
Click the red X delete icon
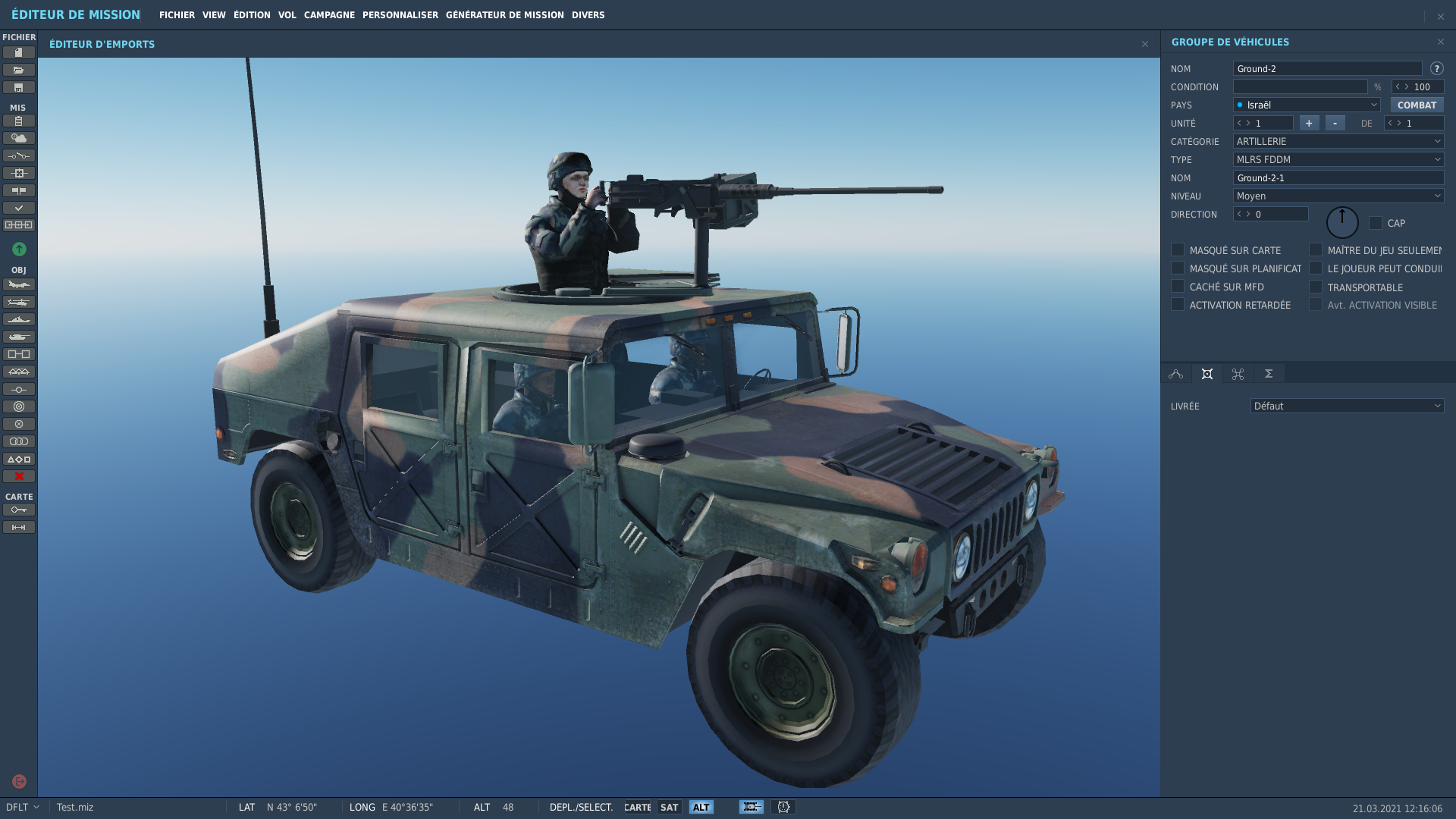[19, 476]
